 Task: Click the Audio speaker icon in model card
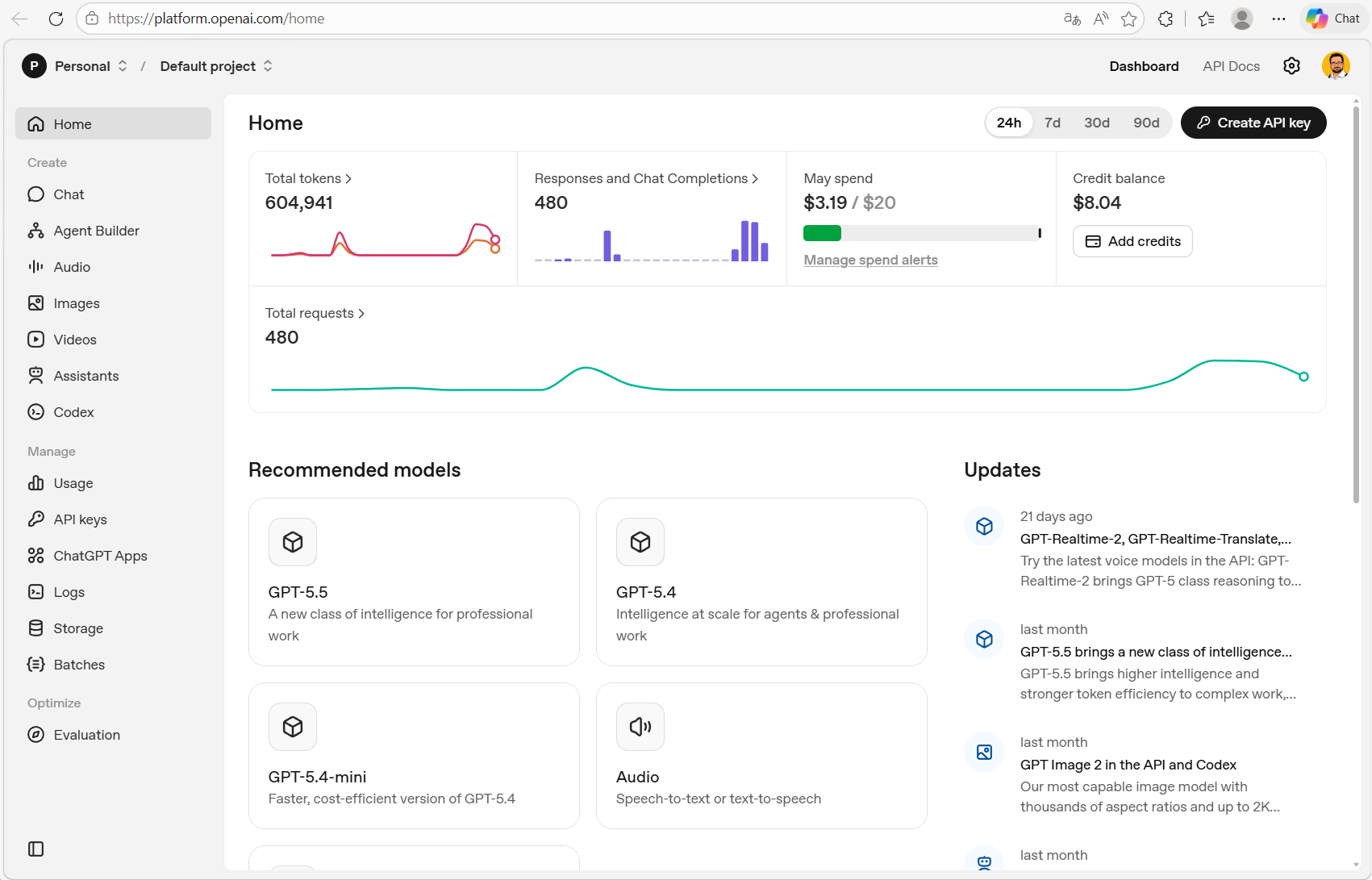[x=640, y=727]
